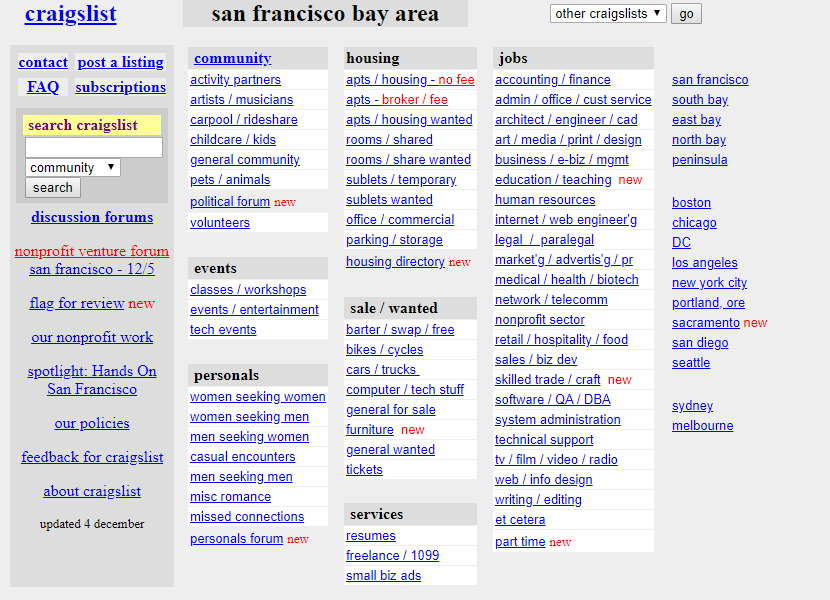Open political forum link
Screen dimensions: 830x600
tap(230, 202)
